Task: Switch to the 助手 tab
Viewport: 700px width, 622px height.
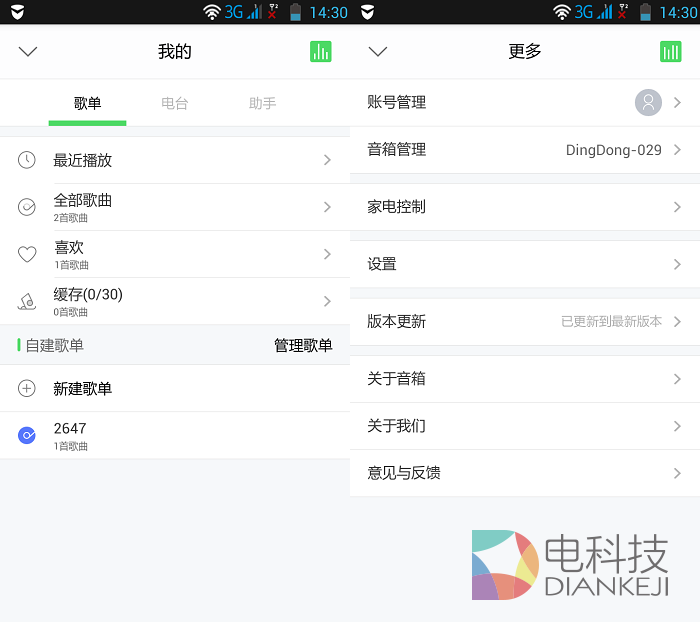Action: point(262,104)
